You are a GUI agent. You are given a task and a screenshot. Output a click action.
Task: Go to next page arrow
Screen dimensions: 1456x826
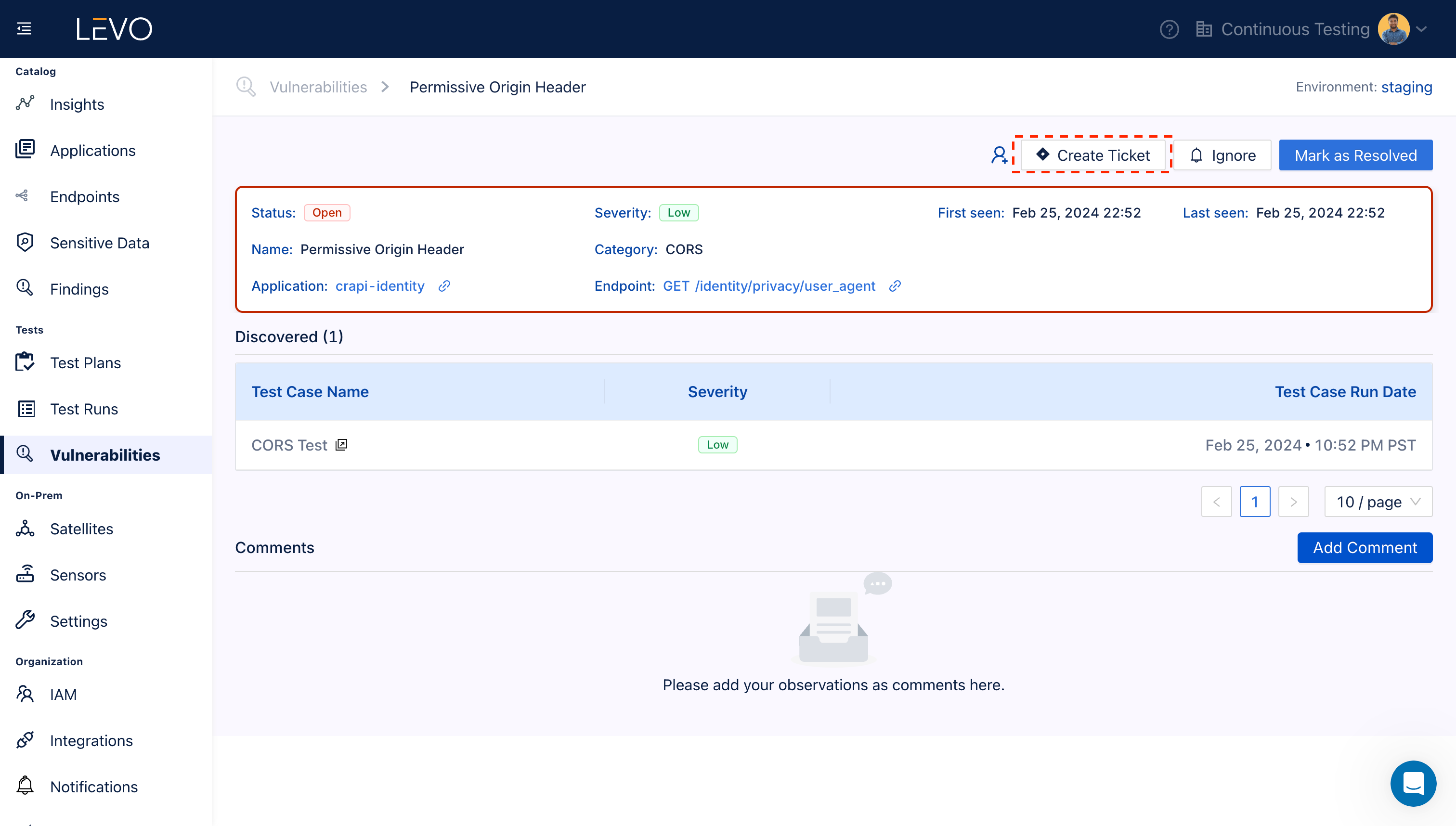click(x=1293, y=502)
